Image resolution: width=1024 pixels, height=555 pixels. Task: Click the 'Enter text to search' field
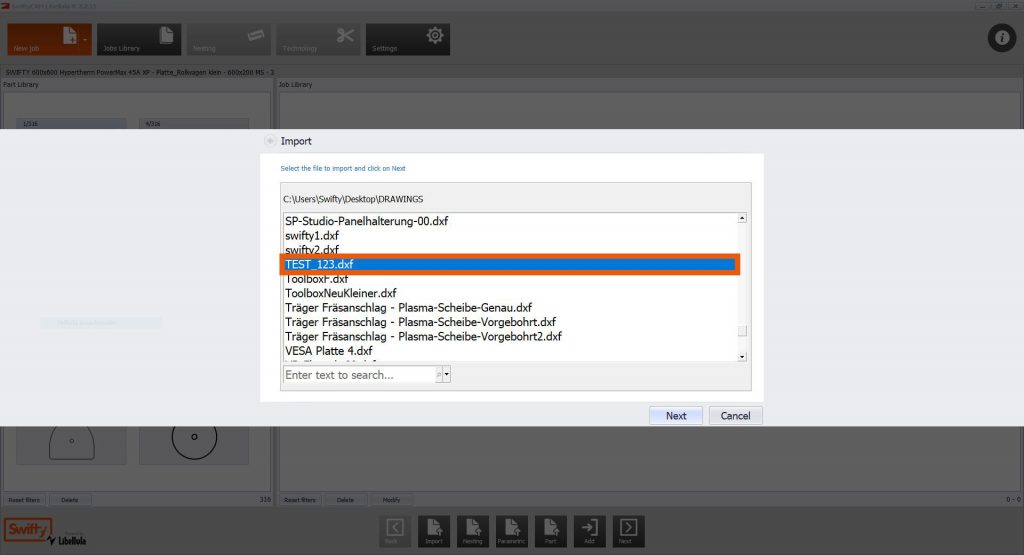(x=358, y=375)
